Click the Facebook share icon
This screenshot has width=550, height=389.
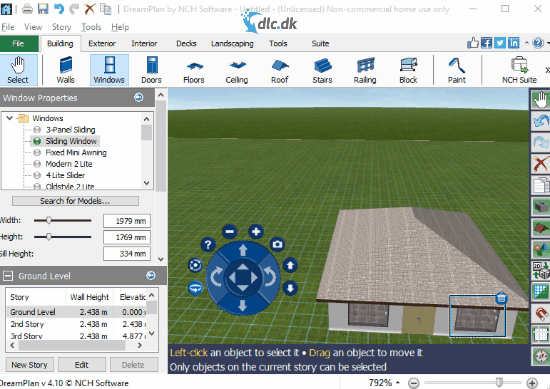[486, 43]
